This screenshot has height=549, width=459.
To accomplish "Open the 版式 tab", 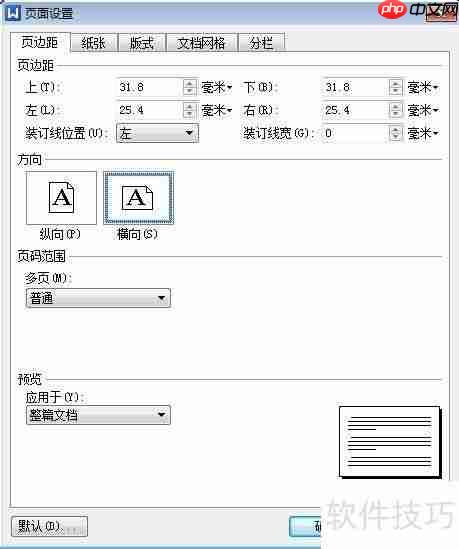I will click(141, 43).
